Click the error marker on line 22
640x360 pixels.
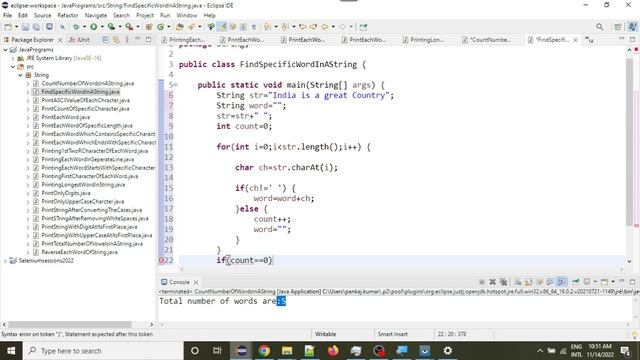click(161, 260)
